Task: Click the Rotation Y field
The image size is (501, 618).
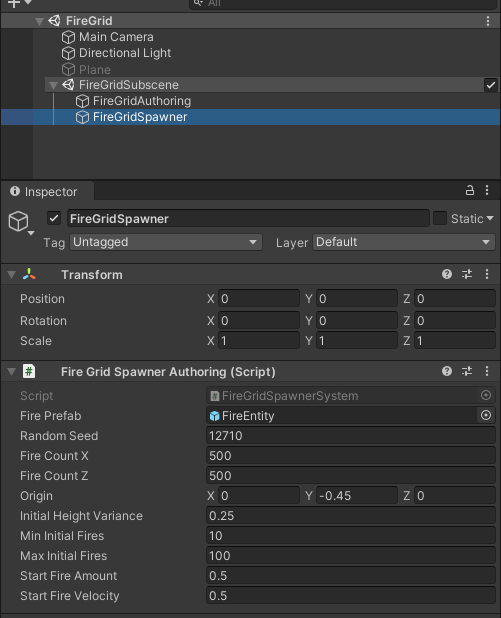Action: point(357,321)
